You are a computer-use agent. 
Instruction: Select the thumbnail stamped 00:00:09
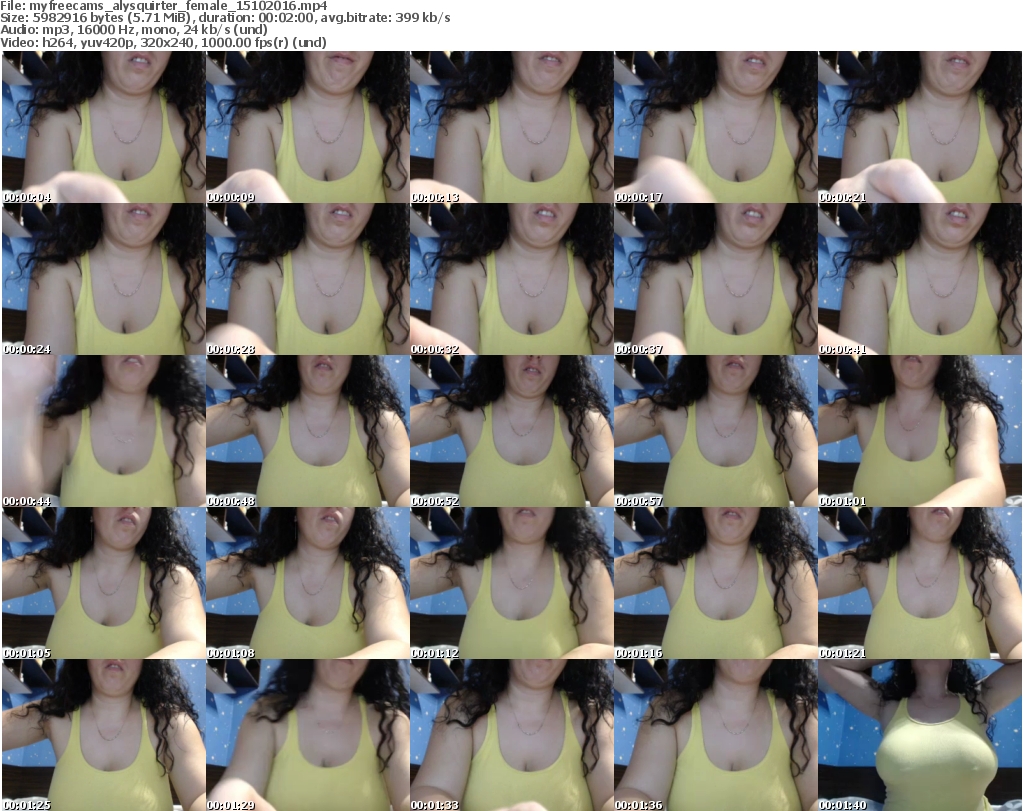point(308,127)
